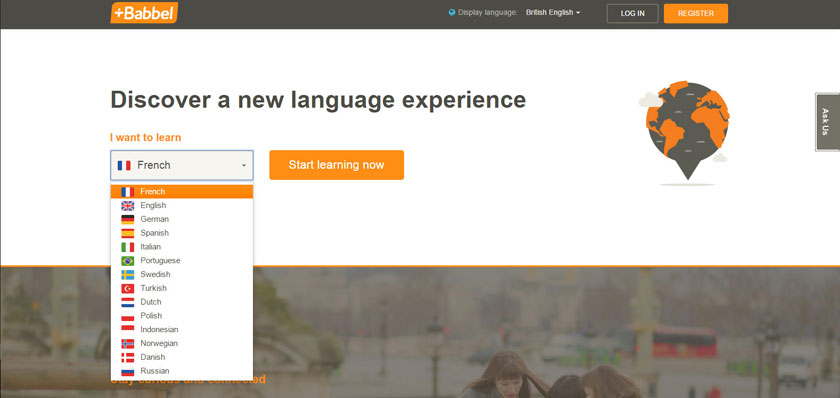Open the Ask Us side tab
Screen dimensions: 840x398
[x=827, y=122]
